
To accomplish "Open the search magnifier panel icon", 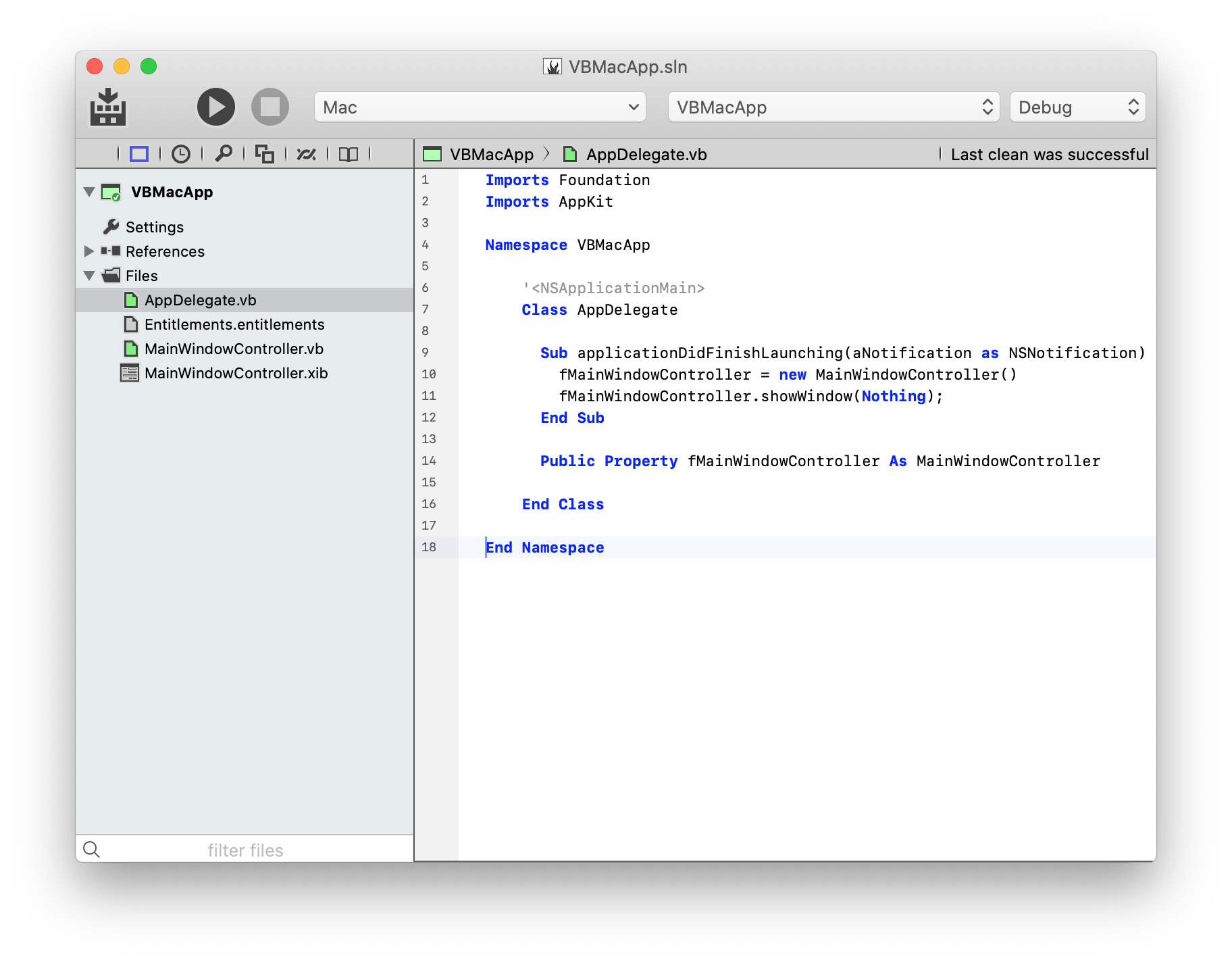I will click(223, 154).
